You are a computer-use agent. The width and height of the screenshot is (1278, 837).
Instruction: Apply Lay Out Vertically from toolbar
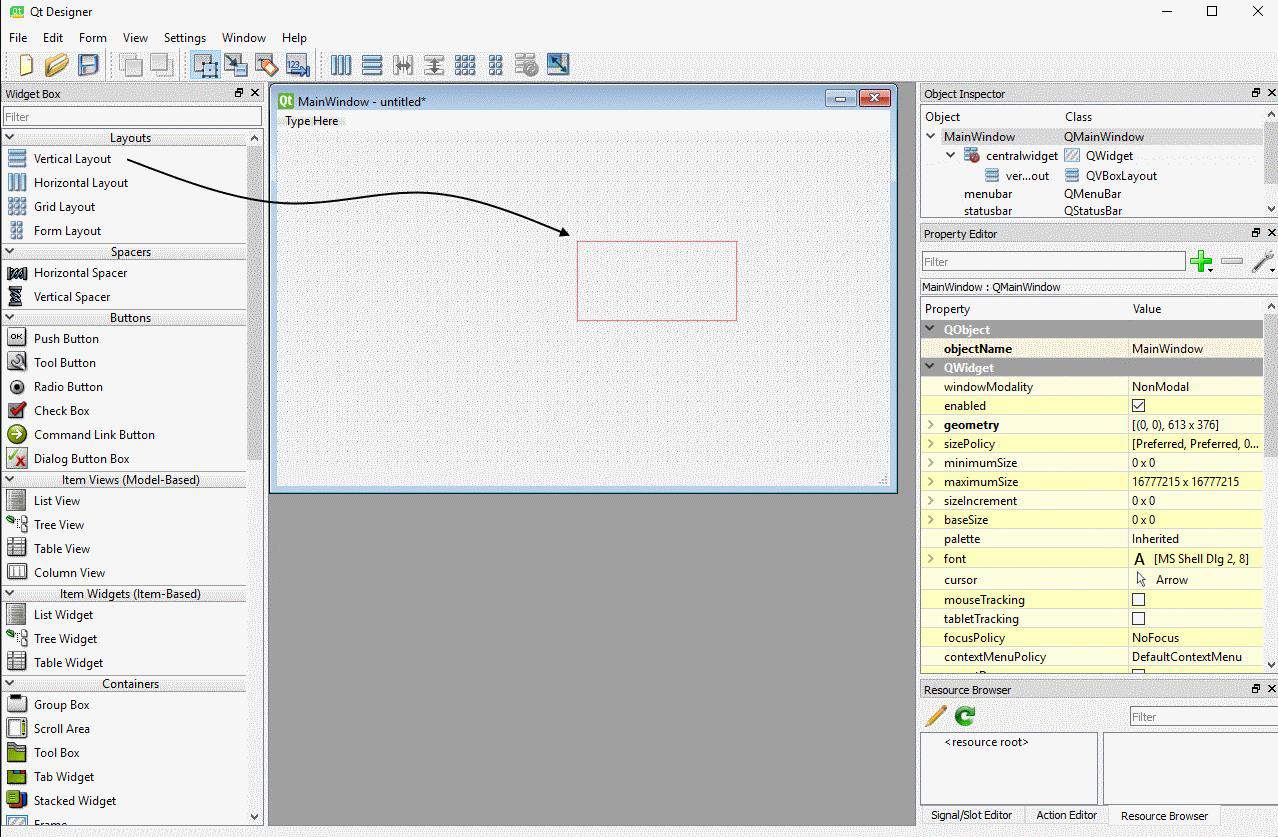coord(372,65)
